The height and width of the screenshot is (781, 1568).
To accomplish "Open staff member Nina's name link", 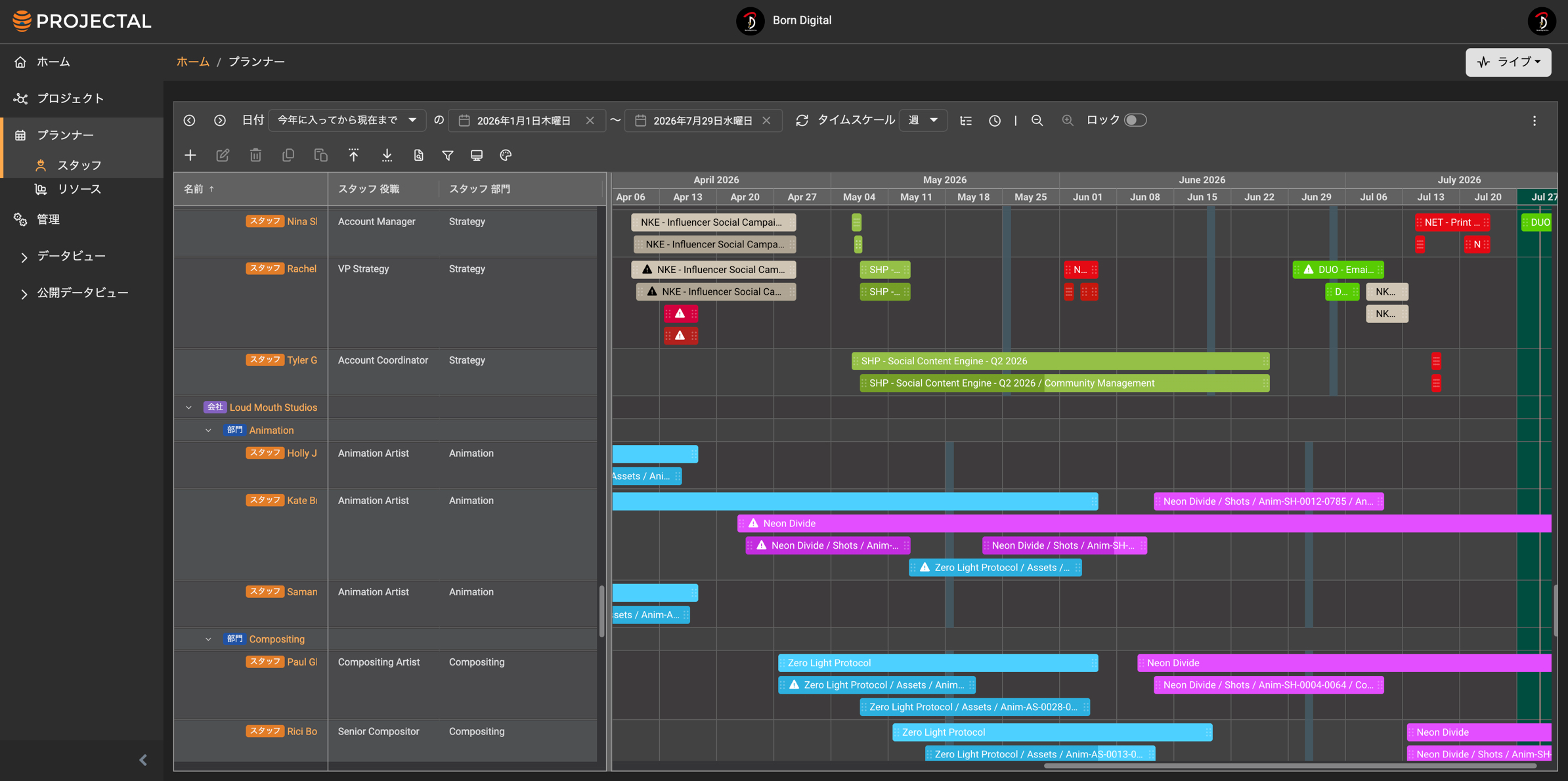I will pyautogui.click(x=302, y=222).
